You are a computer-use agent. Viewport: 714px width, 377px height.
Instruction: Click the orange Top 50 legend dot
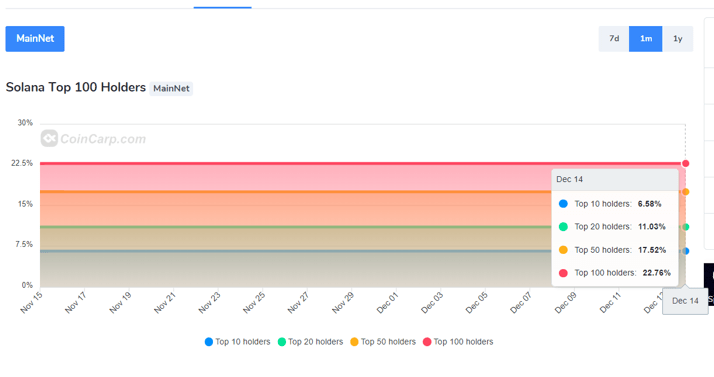[354, 342]
